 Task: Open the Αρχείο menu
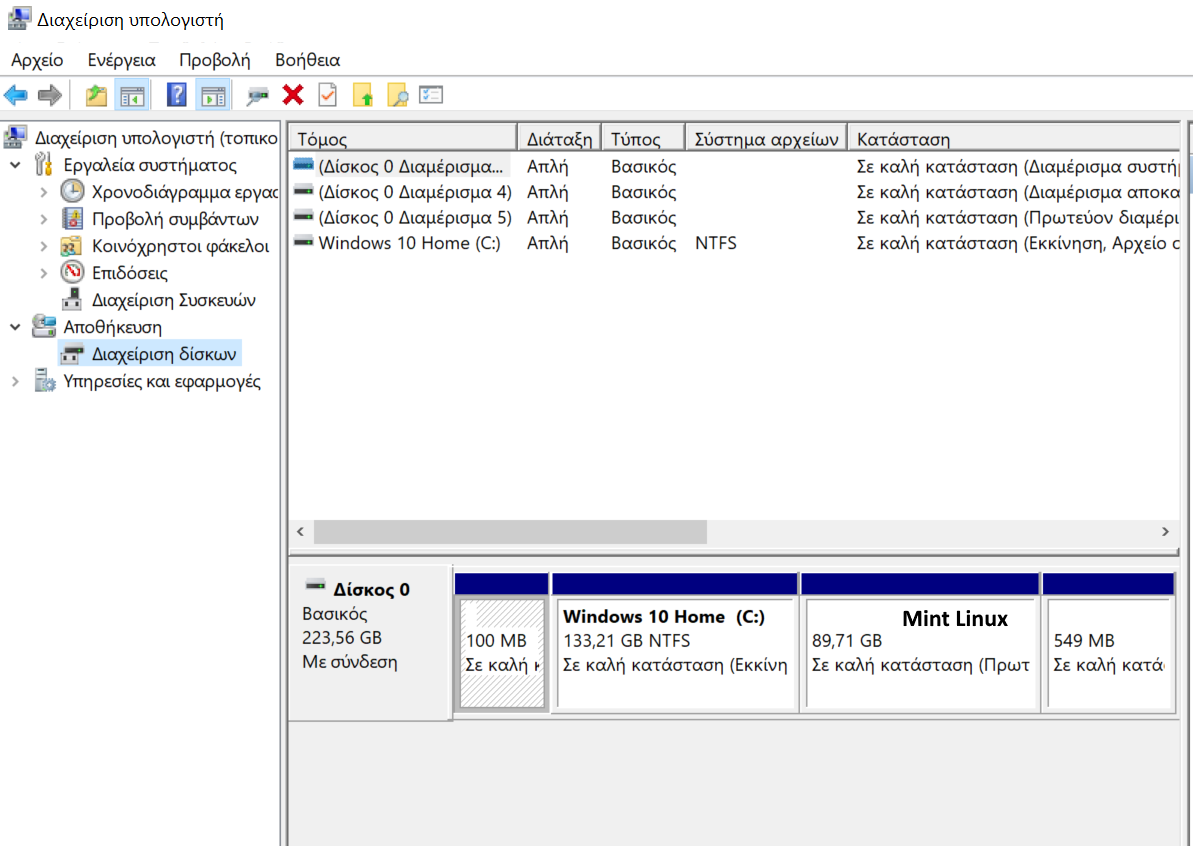point(37,60)
